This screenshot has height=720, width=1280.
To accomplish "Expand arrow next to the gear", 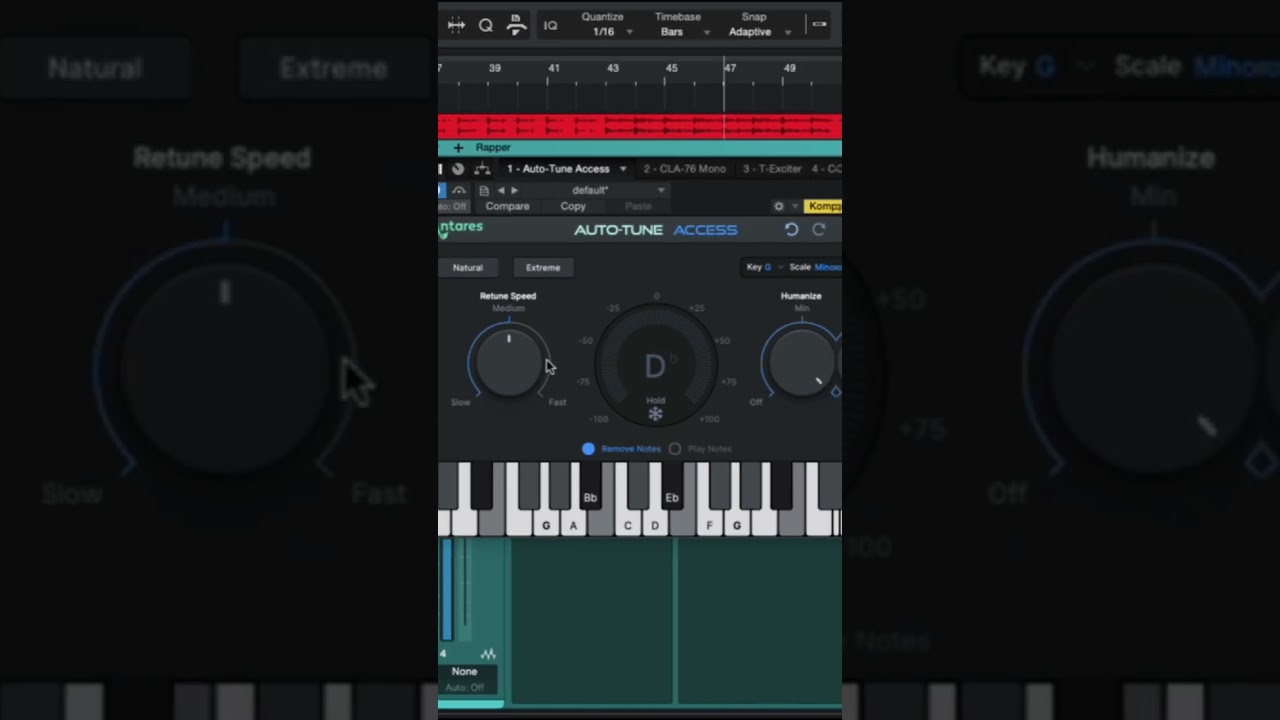I will (x=795, y=206).
